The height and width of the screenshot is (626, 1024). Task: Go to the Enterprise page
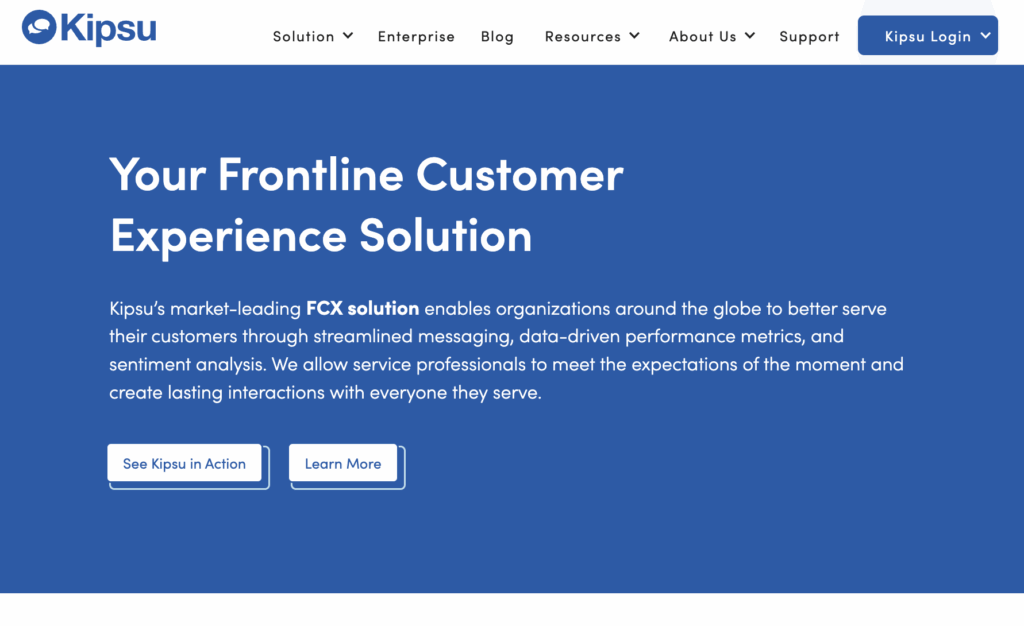coord(416,36)
